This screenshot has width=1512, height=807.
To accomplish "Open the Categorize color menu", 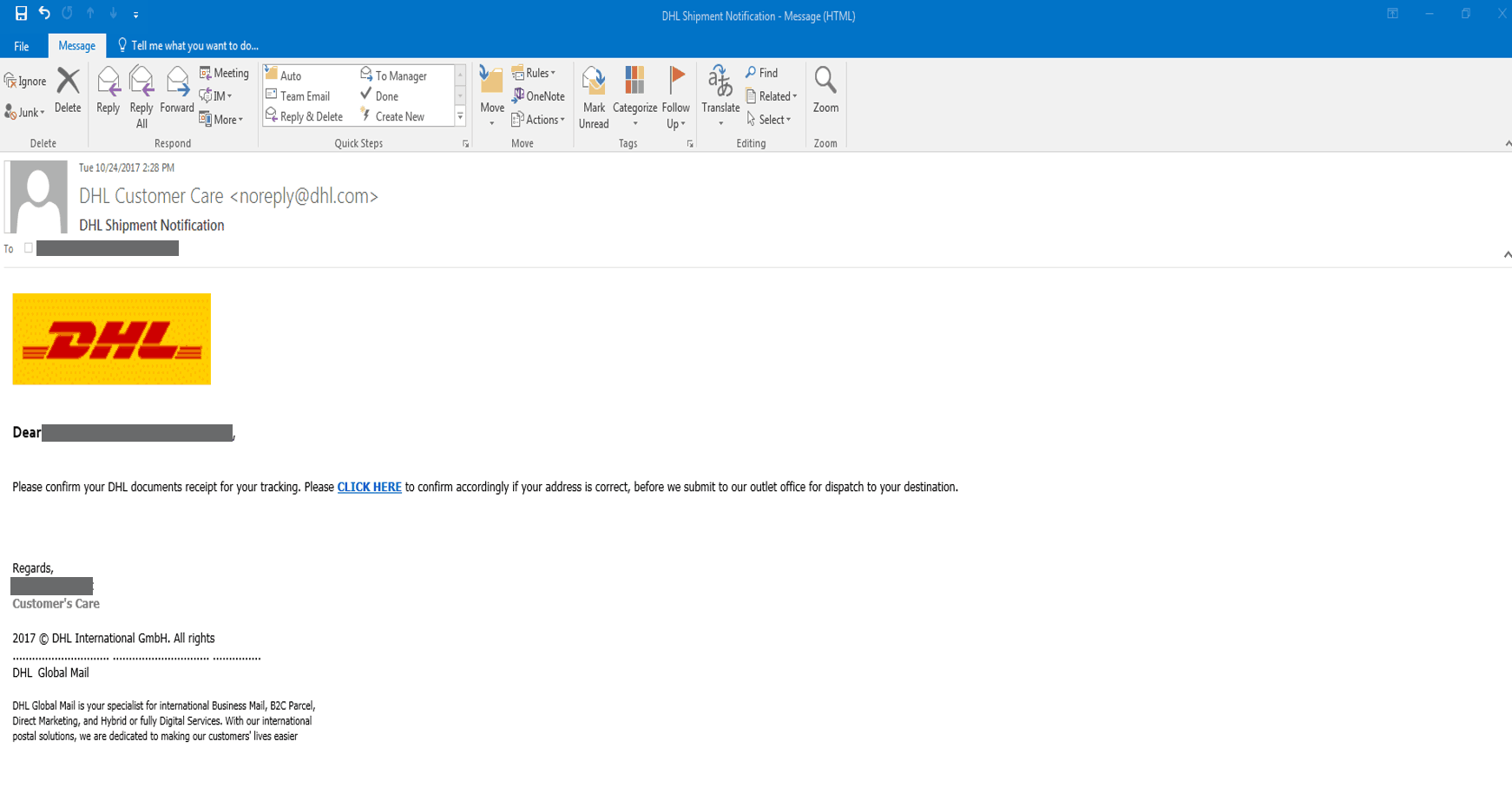I will tap(634, 97).
